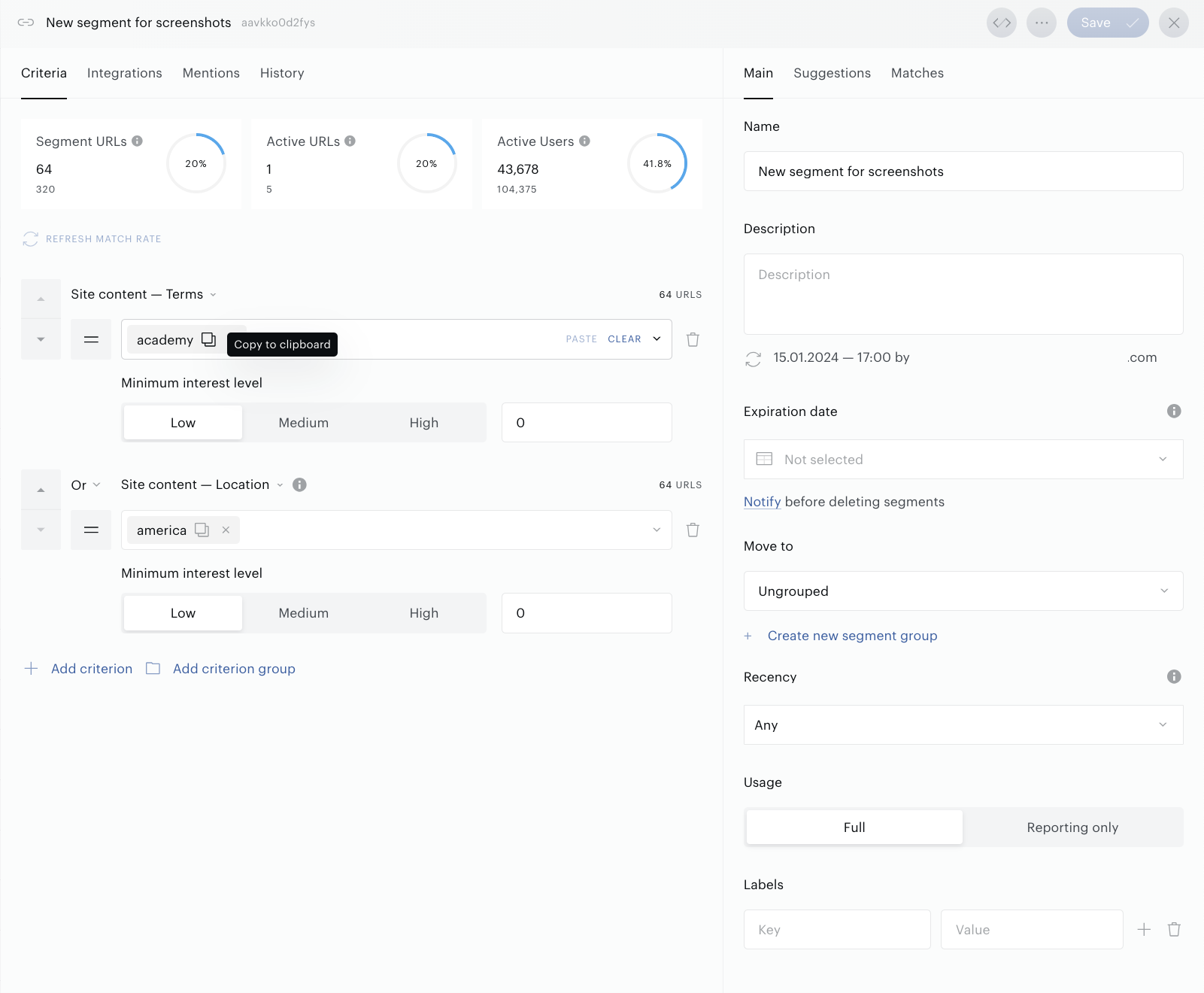Open the Move to Ungrouped dropdown
Image resolution: width=1204 pixels, height=993 pixels.
click(963, 591)
